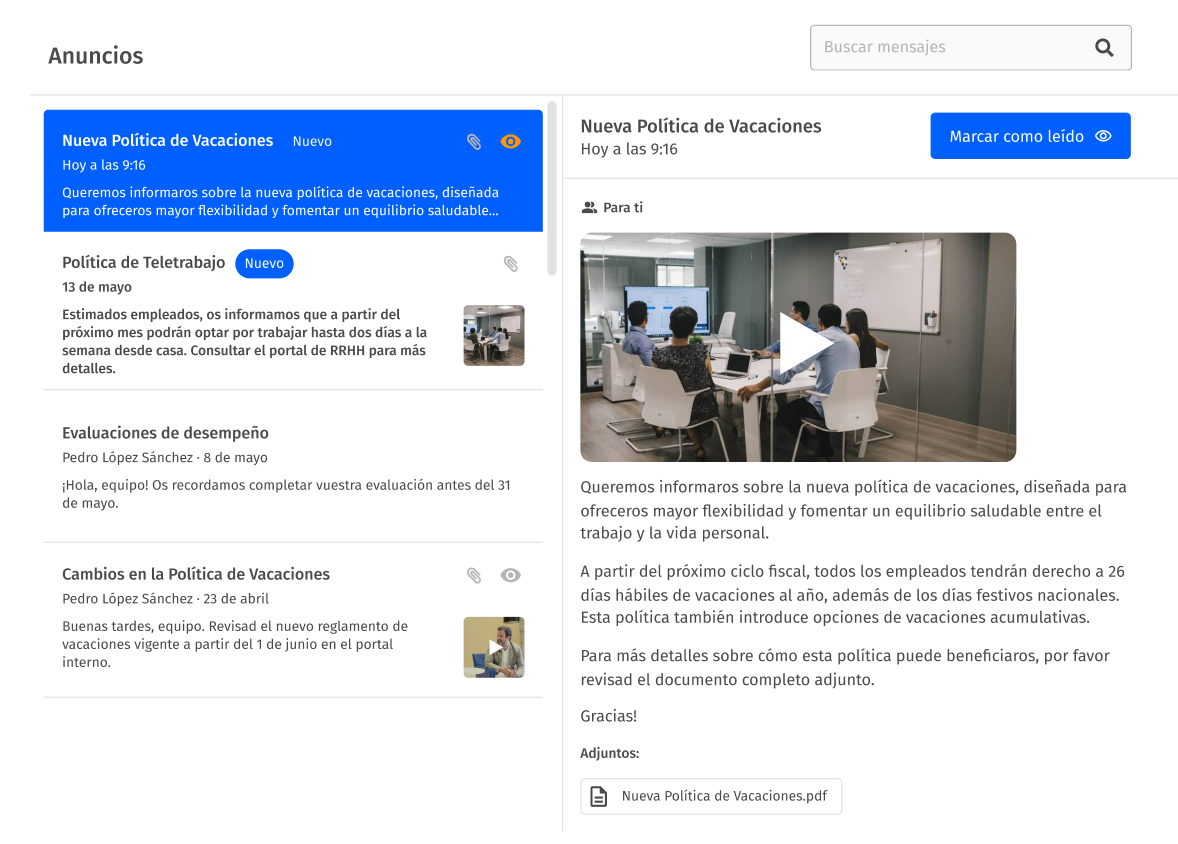Click paperclip icon on Nueva Política de Vacaciones
This screenshot has width=1178, height=844.
[x=474, y=142]
